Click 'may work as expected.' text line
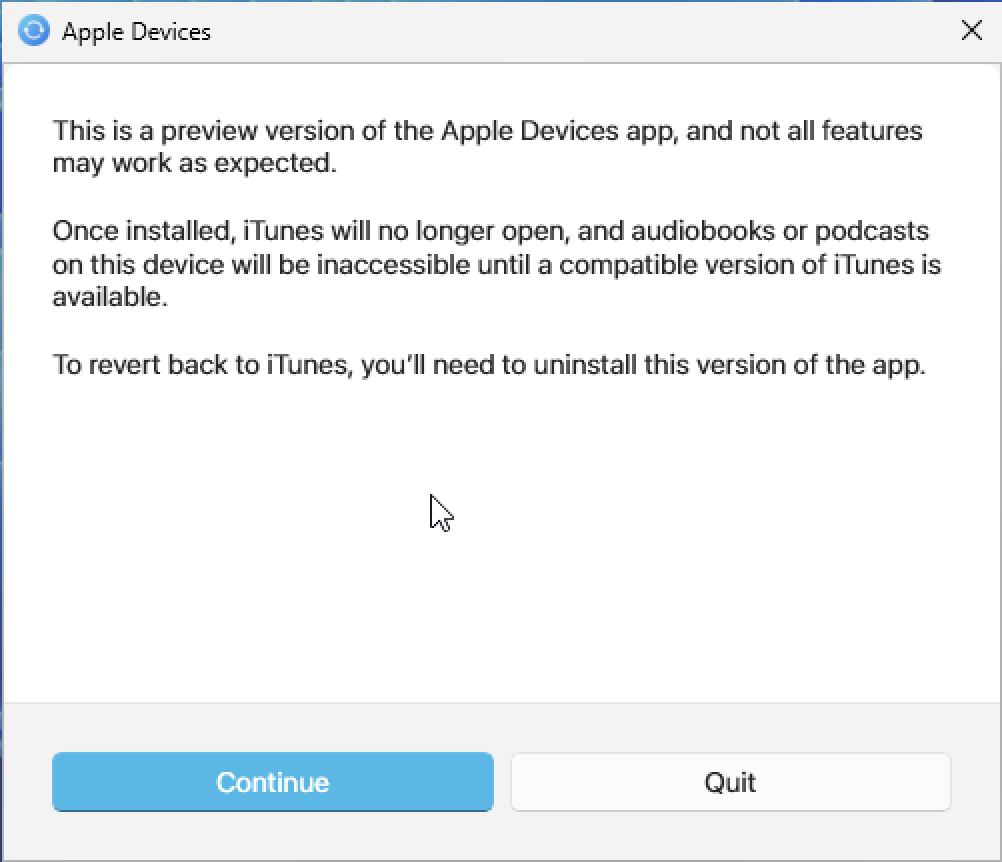 click(194, 164)
